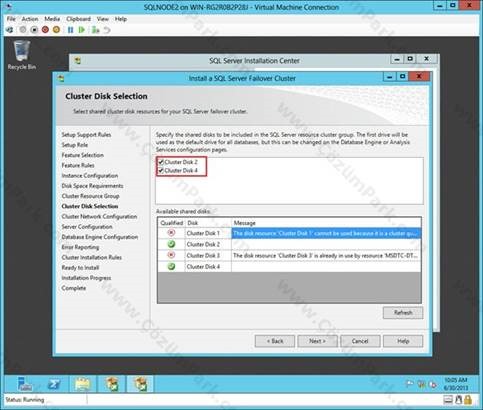The width and height of the screenshot is (483, 410).
Task: Click the keyboard icon in the status bar
Action: (x=448, y=400)
